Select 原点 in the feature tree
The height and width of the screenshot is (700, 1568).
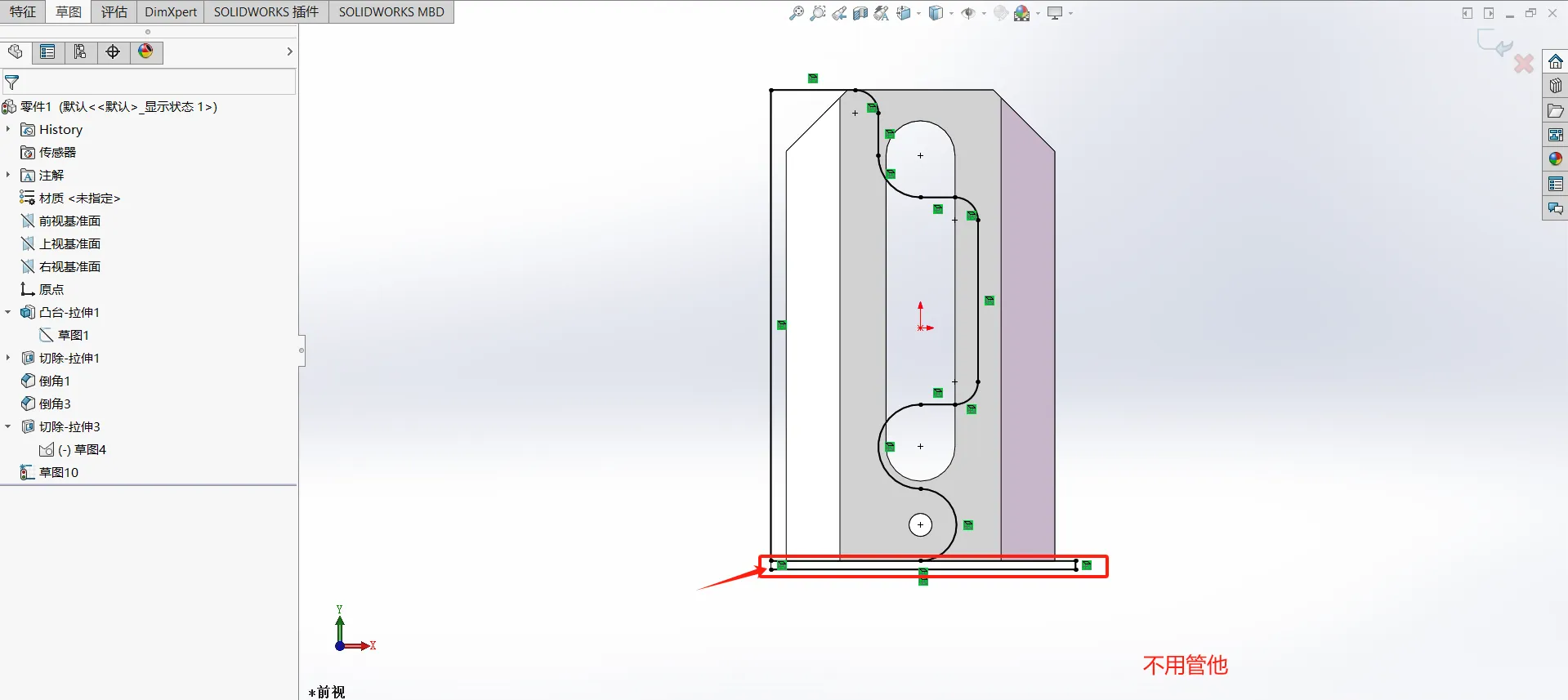(x=42, y=289)
